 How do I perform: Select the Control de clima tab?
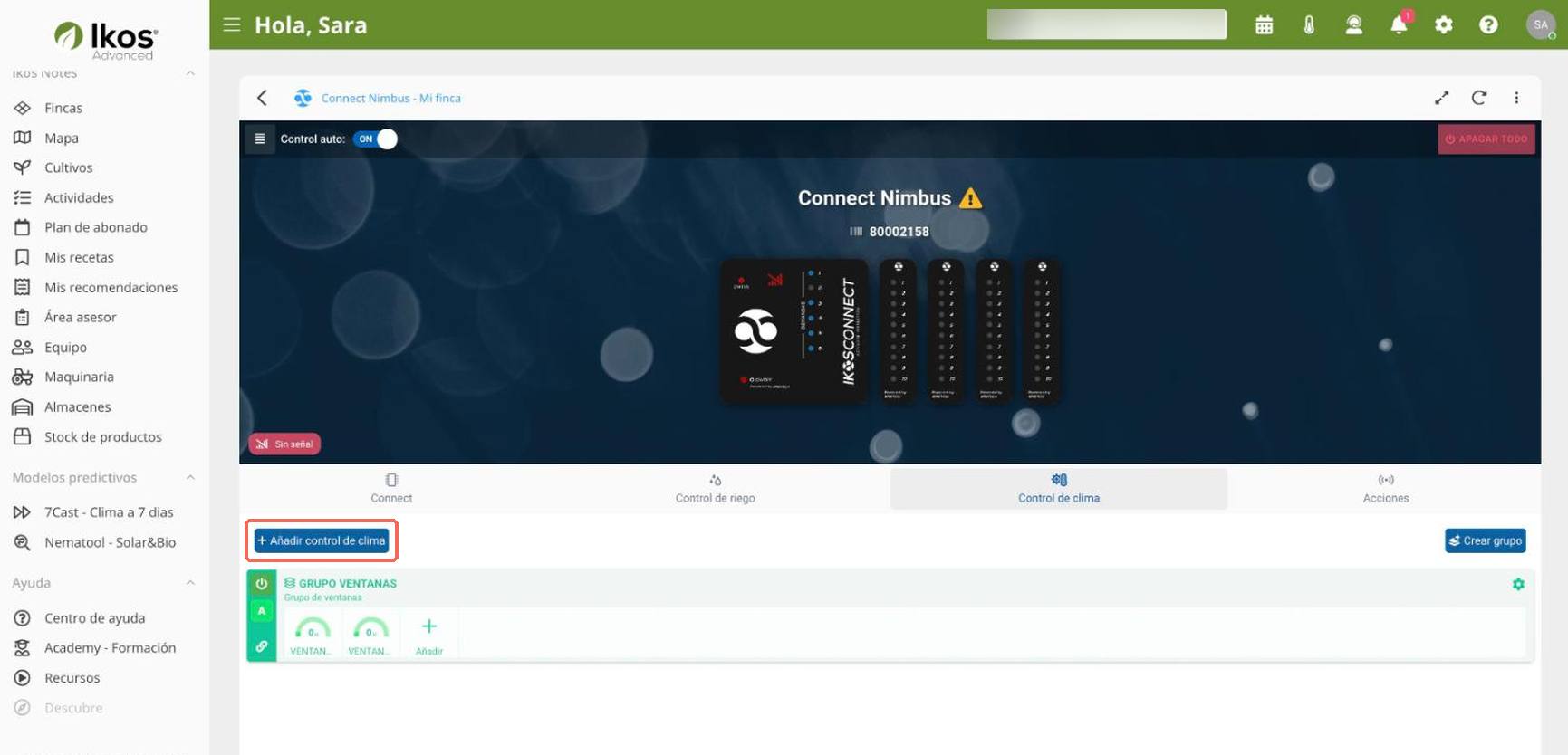pyautogui.click(x=1059, y=488)
